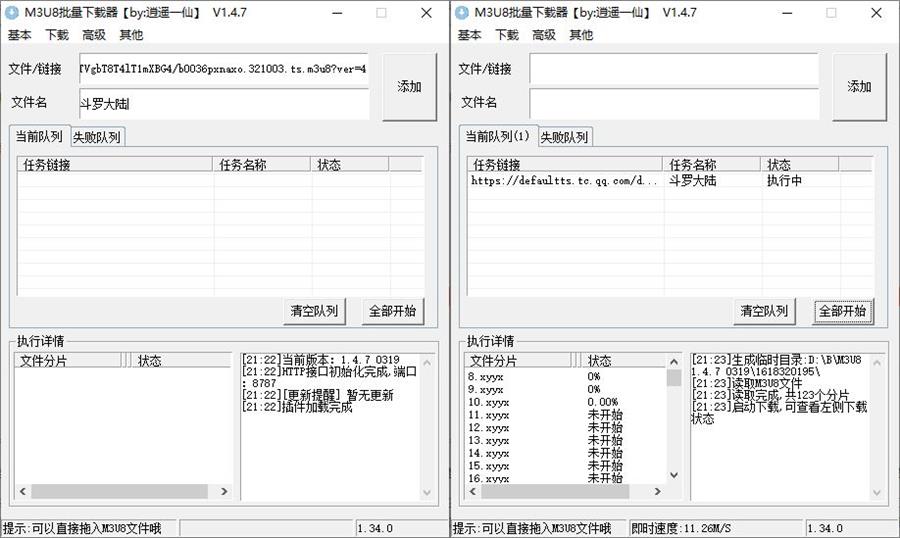Select 失败队列 tab in right window

tap(565, 137)
